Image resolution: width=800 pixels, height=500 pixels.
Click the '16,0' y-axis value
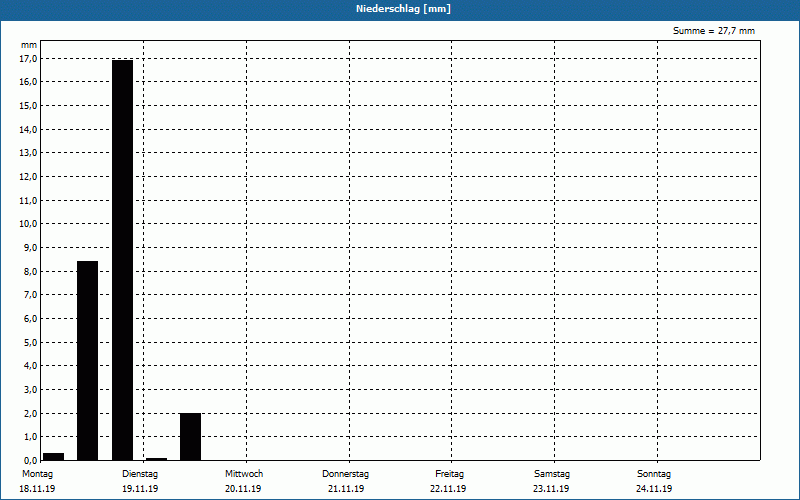point(28,82)
